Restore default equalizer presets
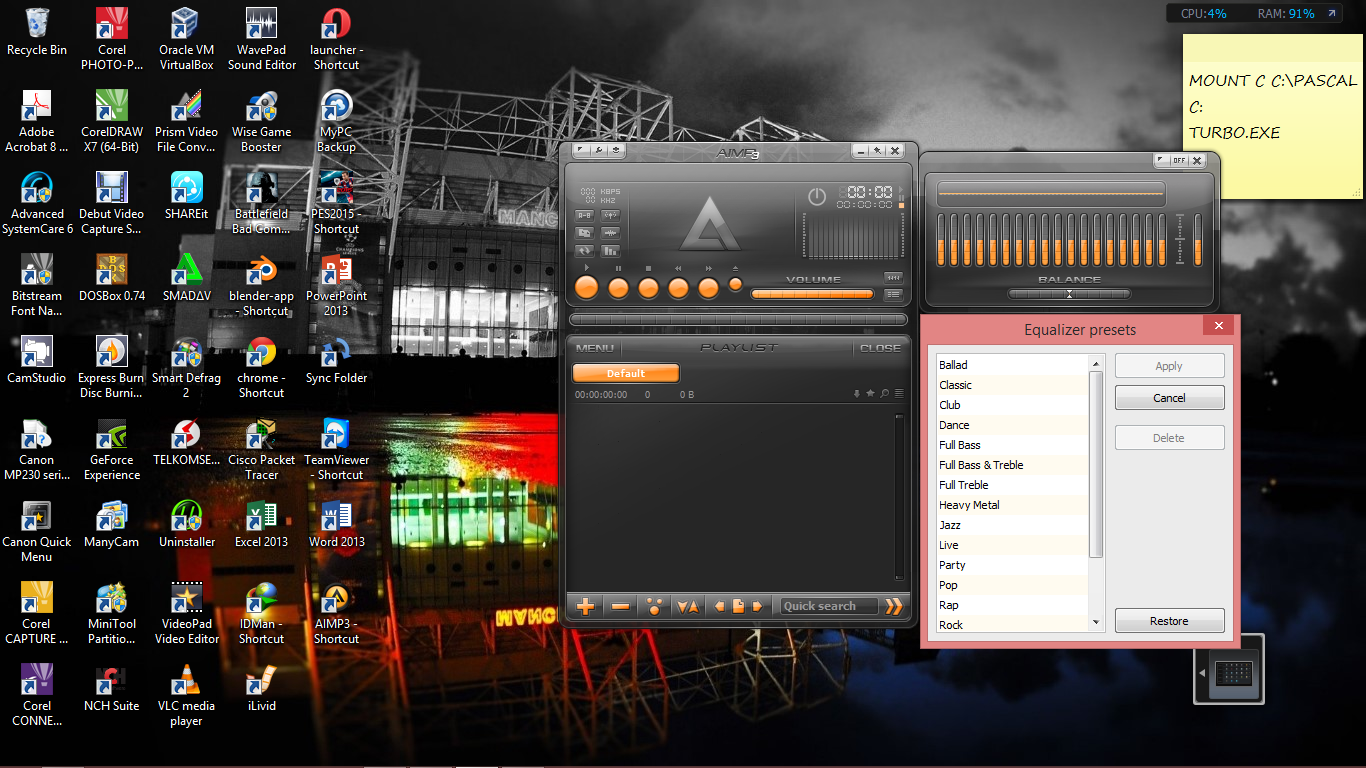 tap(1169, 620)
